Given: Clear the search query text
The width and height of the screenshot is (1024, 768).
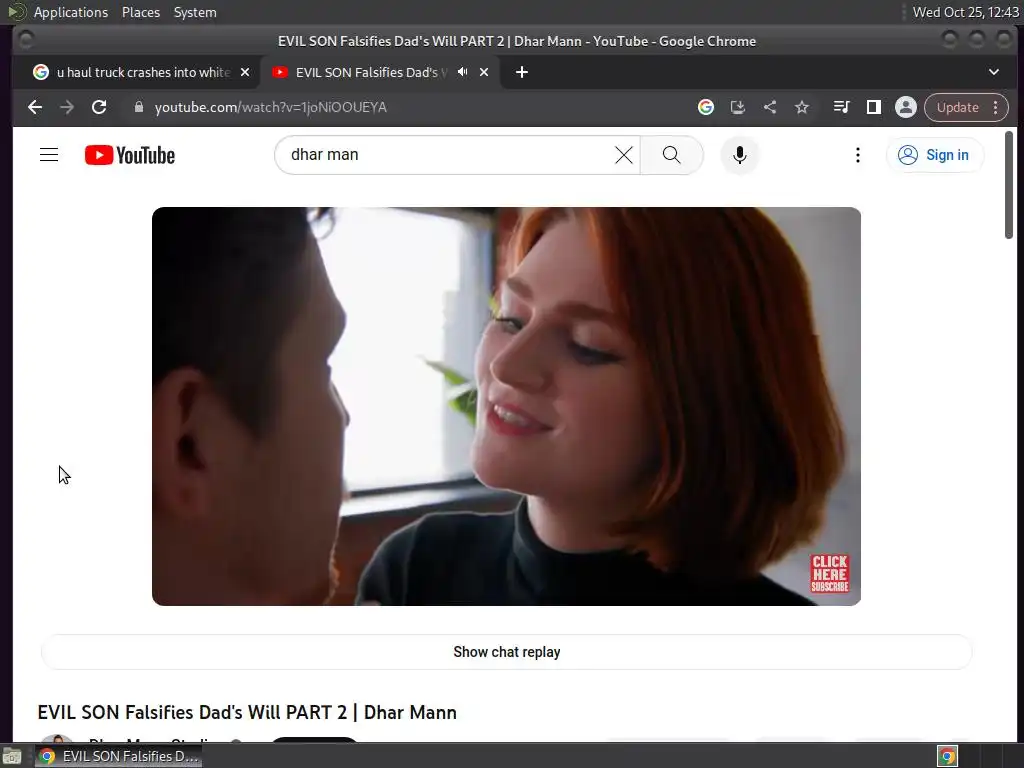Looking at the screenshot, I should pyautogui.click(x=624, y=155).
